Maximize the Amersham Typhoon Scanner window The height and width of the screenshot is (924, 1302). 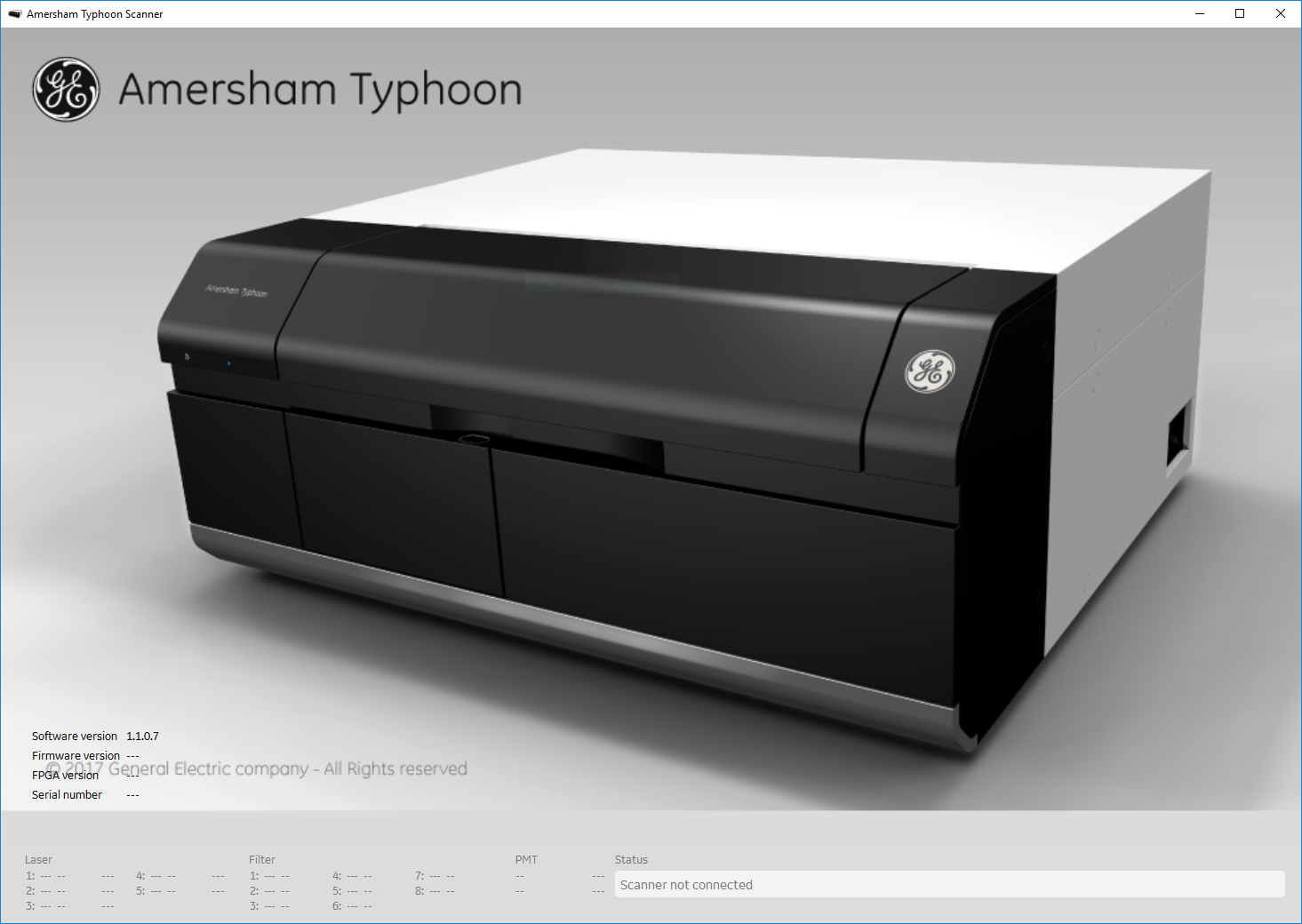(1240, 13)
